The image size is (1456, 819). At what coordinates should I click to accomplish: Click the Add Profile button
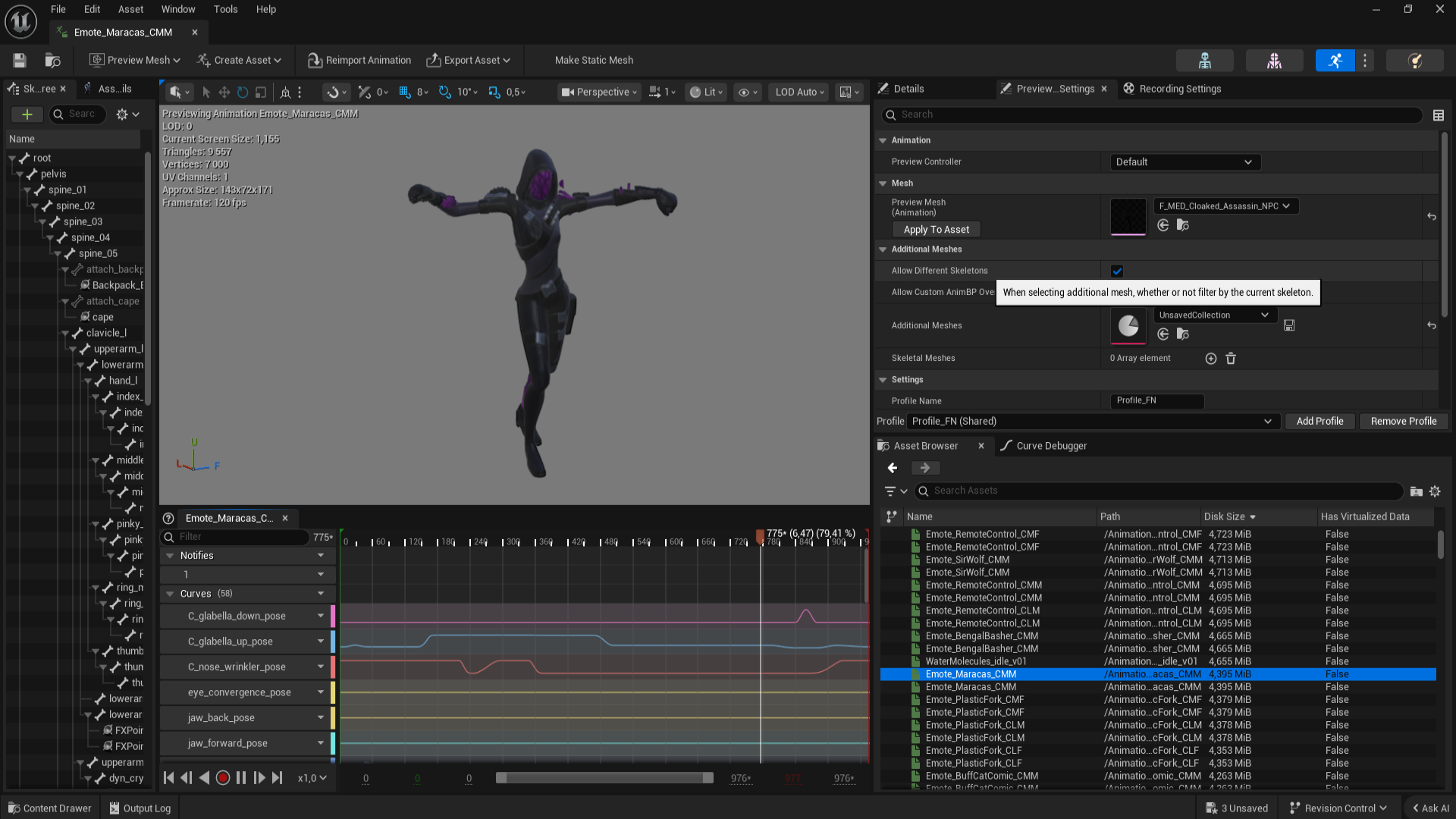click(1319, 421)
